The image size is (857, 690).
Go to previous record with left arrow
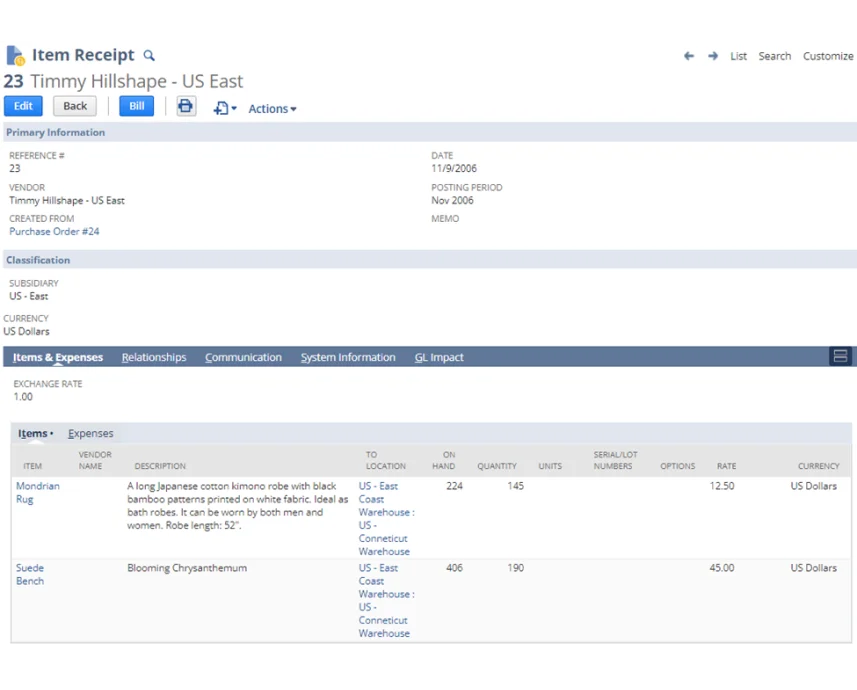(689, 56)
